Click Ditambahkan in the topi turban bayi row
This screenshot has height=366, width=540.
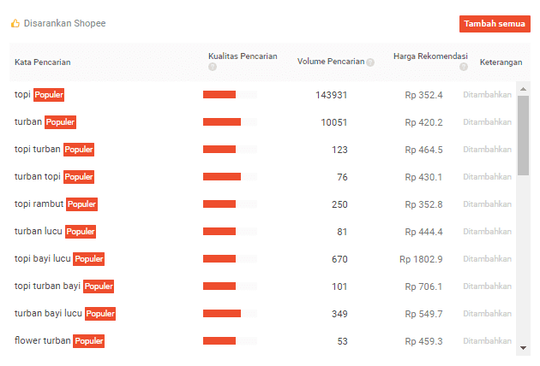click(x=487, y=286)
